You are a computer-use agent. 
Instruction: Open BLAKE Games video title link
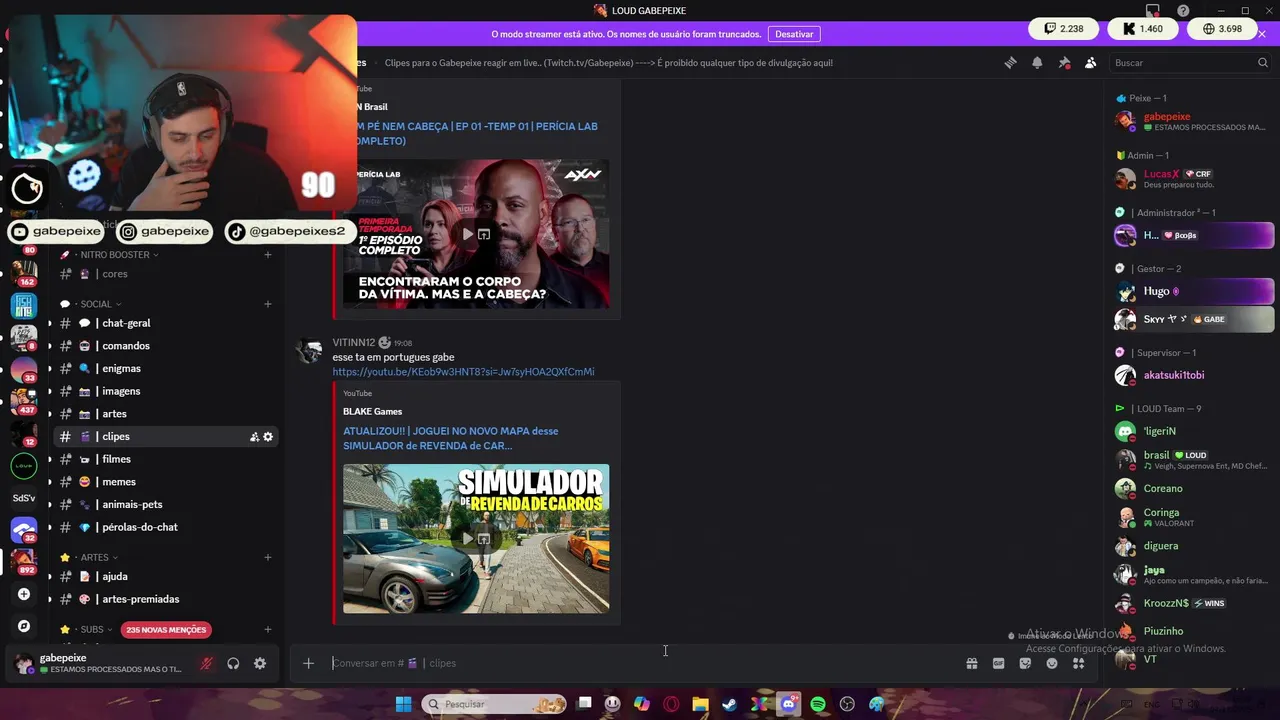[x=450, y=438]
